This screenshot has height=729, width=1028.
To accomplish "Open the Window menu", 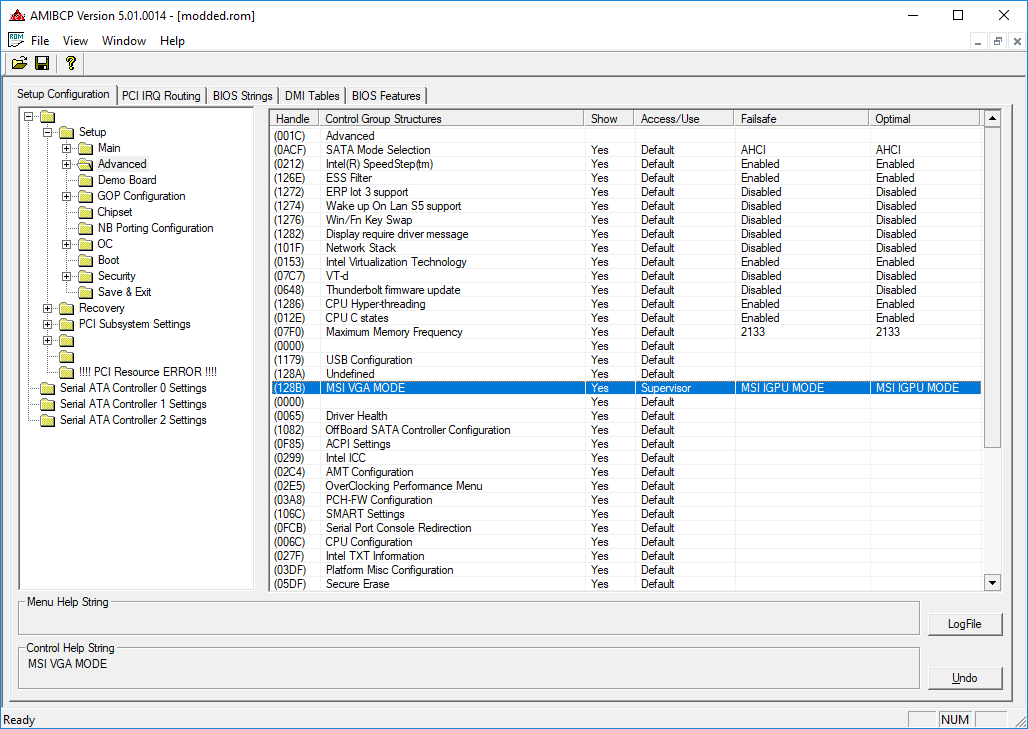I will click(x=124, y=41).
